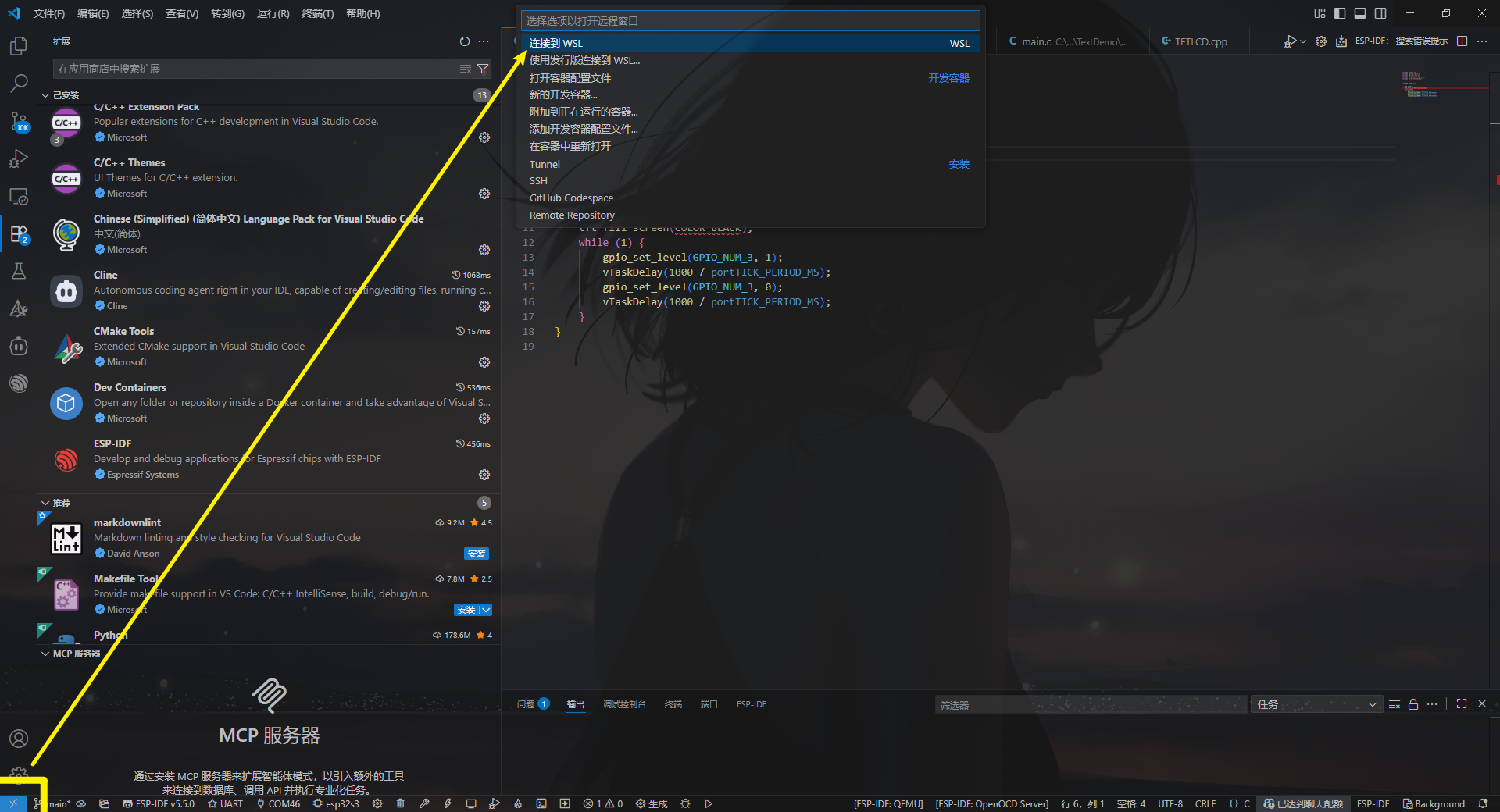This screenshot has height=812, width=1500.
Task: Switch to the 问题 problems panel tab
Action: coord(533,704)
